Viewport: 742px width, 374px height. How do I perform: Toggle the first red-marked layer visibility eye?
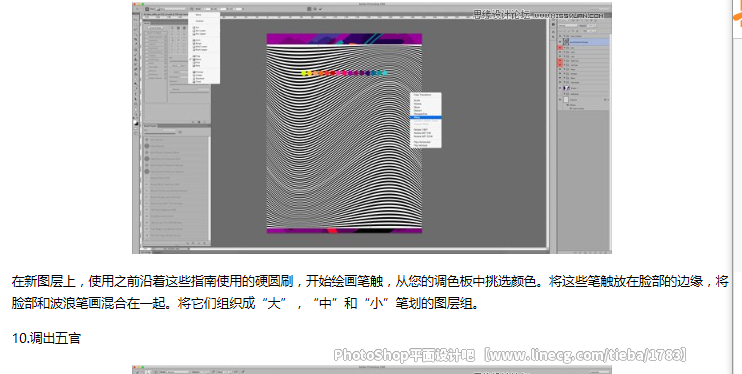point(560,48)
